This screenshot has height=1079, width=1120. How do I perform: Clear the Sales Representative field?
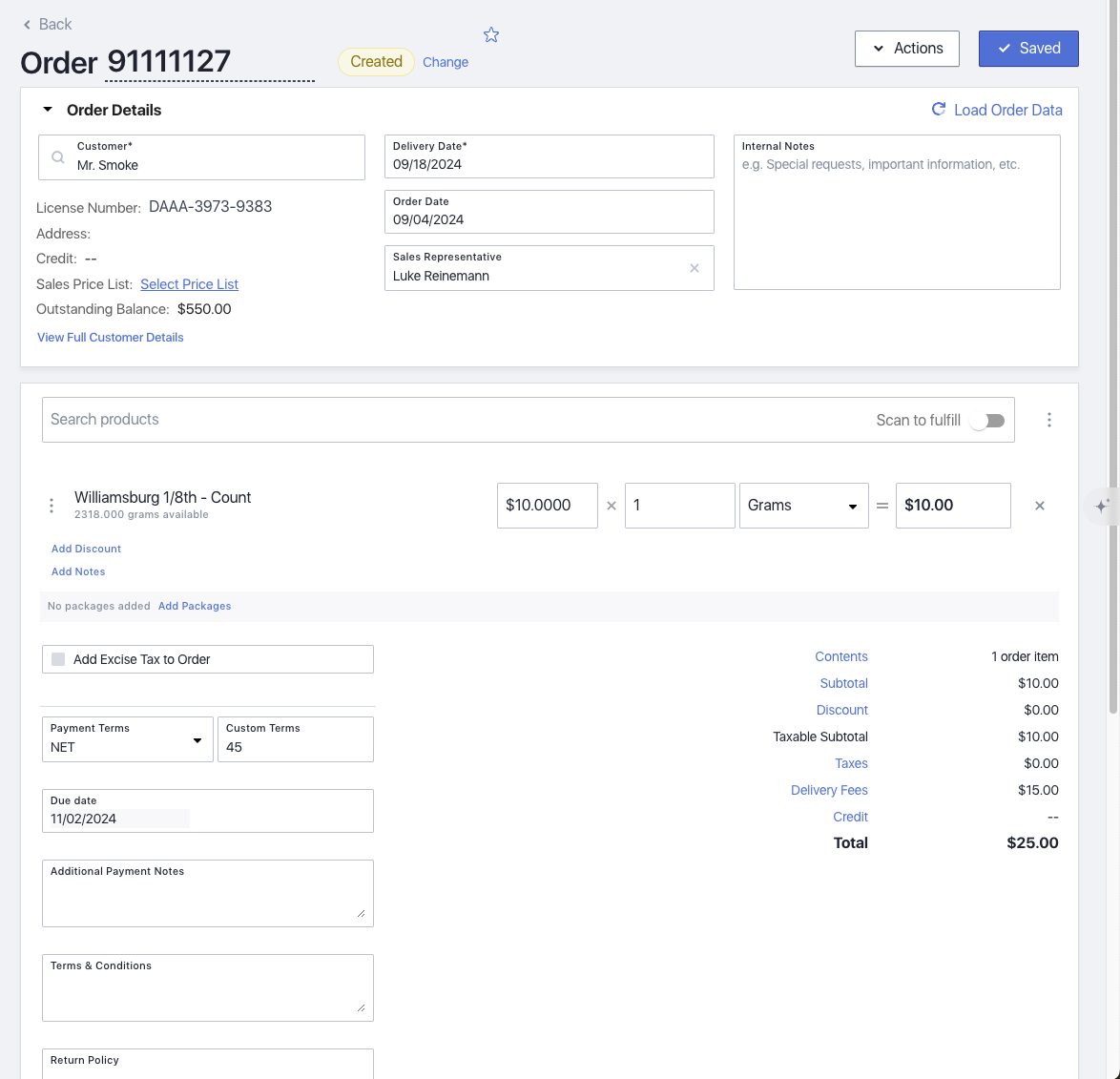click(x=695, y=268)
